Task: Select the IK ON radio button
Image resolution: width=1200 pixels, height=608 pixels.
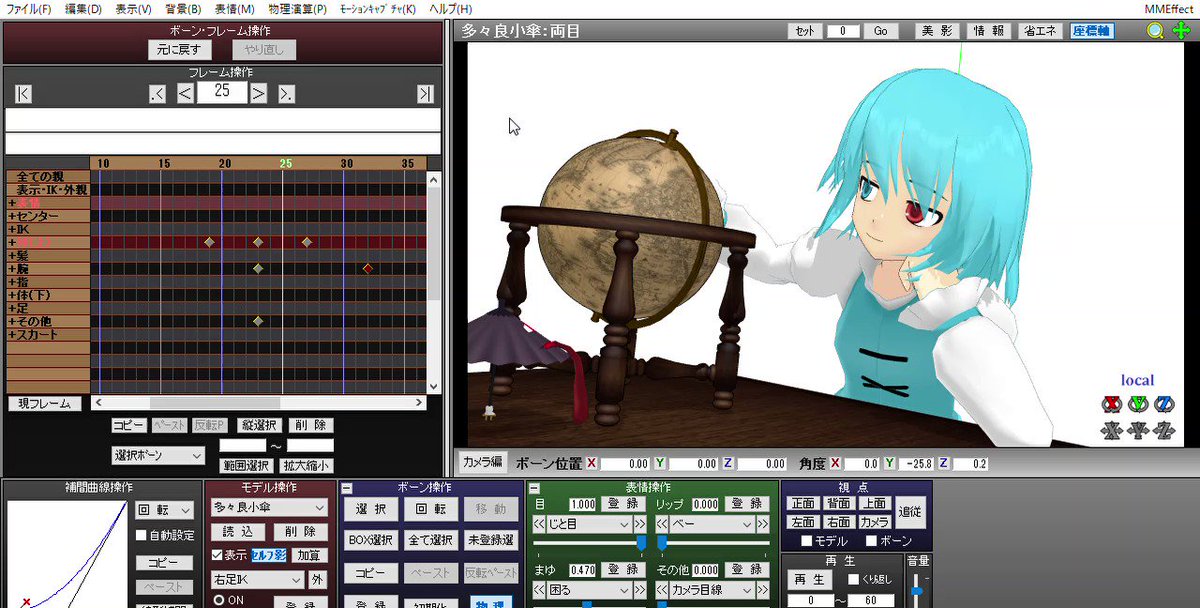Action: pyautogui.click(x=220, y=600)
